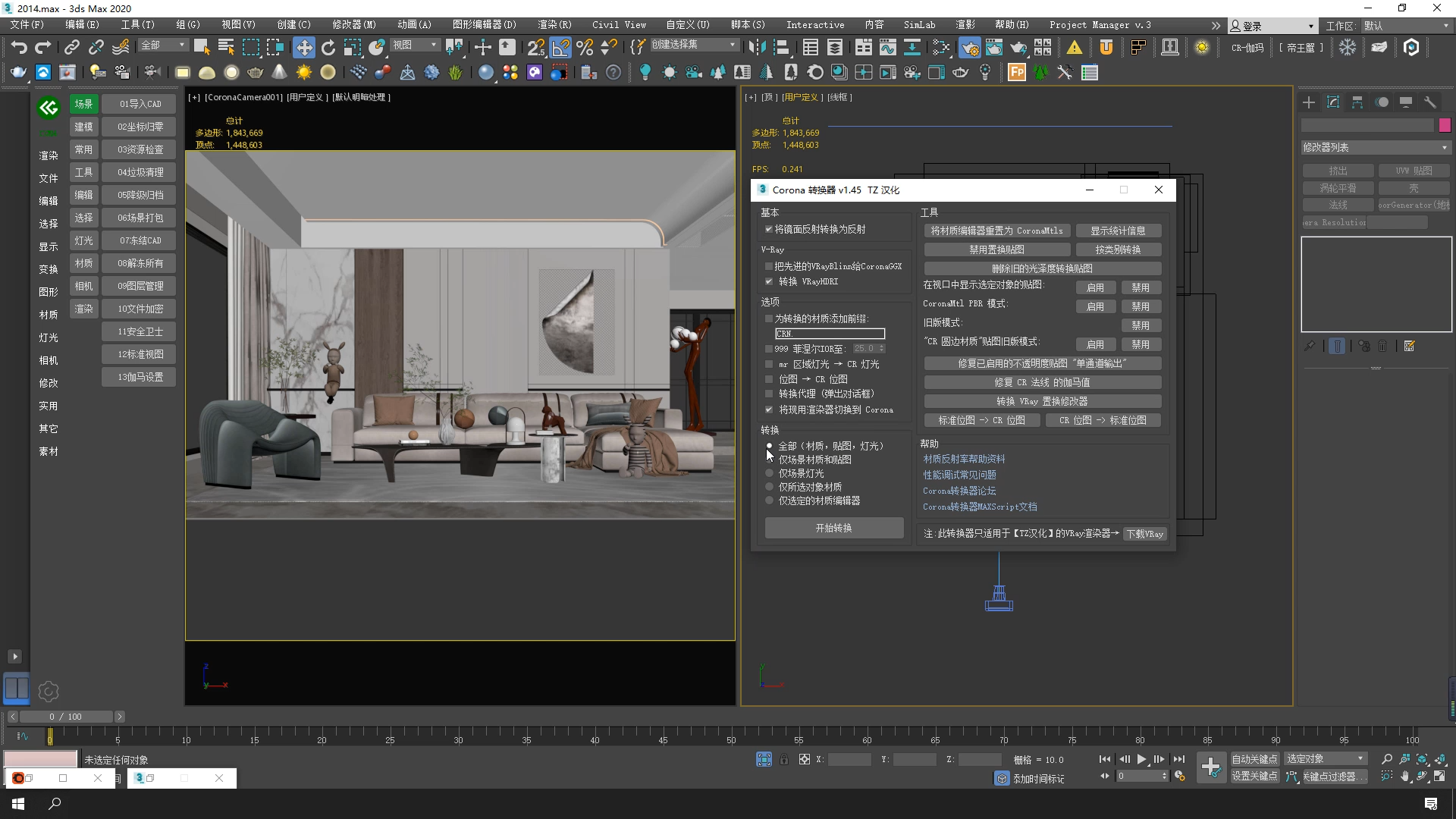Click the pink object color swatch
1456x819 pixels.
tap(1445, 125)
